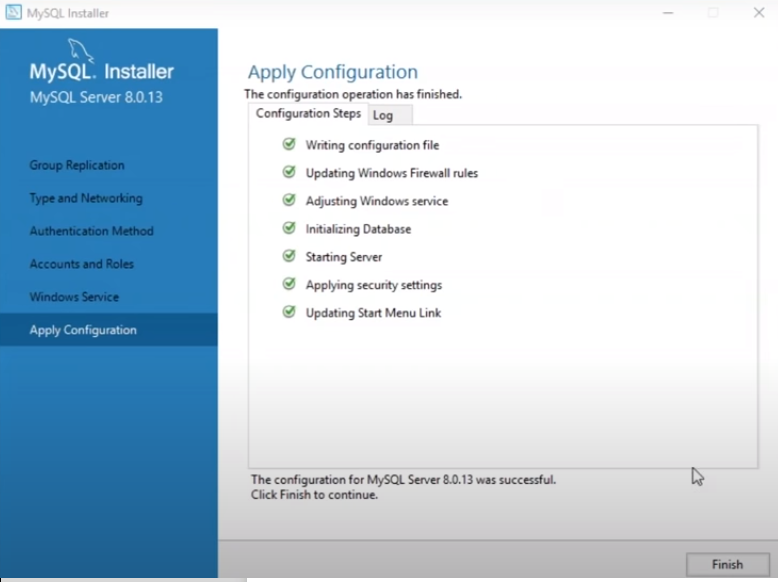Open the Windows Service step
Screen dimensions: 778x582
click(x=74, y=297)
